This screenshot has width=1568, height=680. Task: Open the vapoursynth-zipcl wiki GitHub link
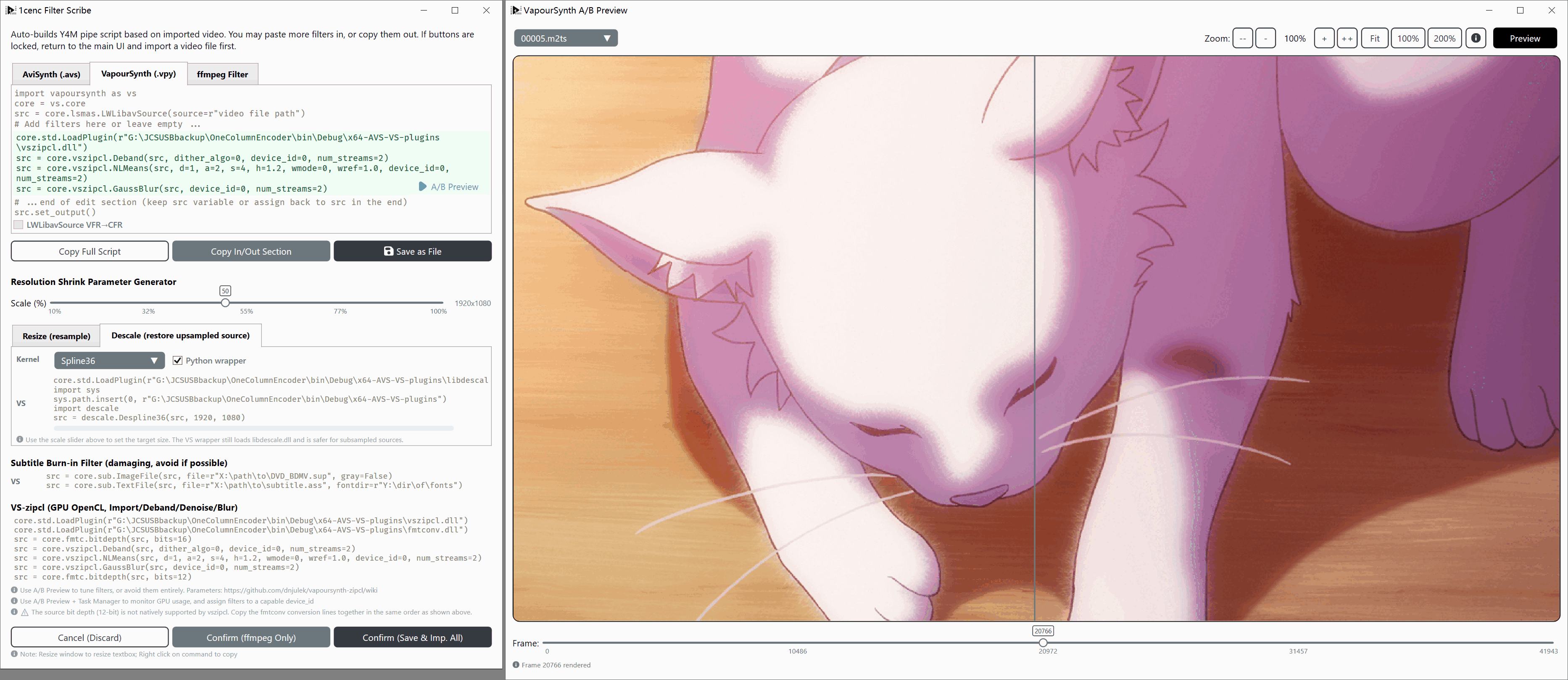[x=300, y=590]
